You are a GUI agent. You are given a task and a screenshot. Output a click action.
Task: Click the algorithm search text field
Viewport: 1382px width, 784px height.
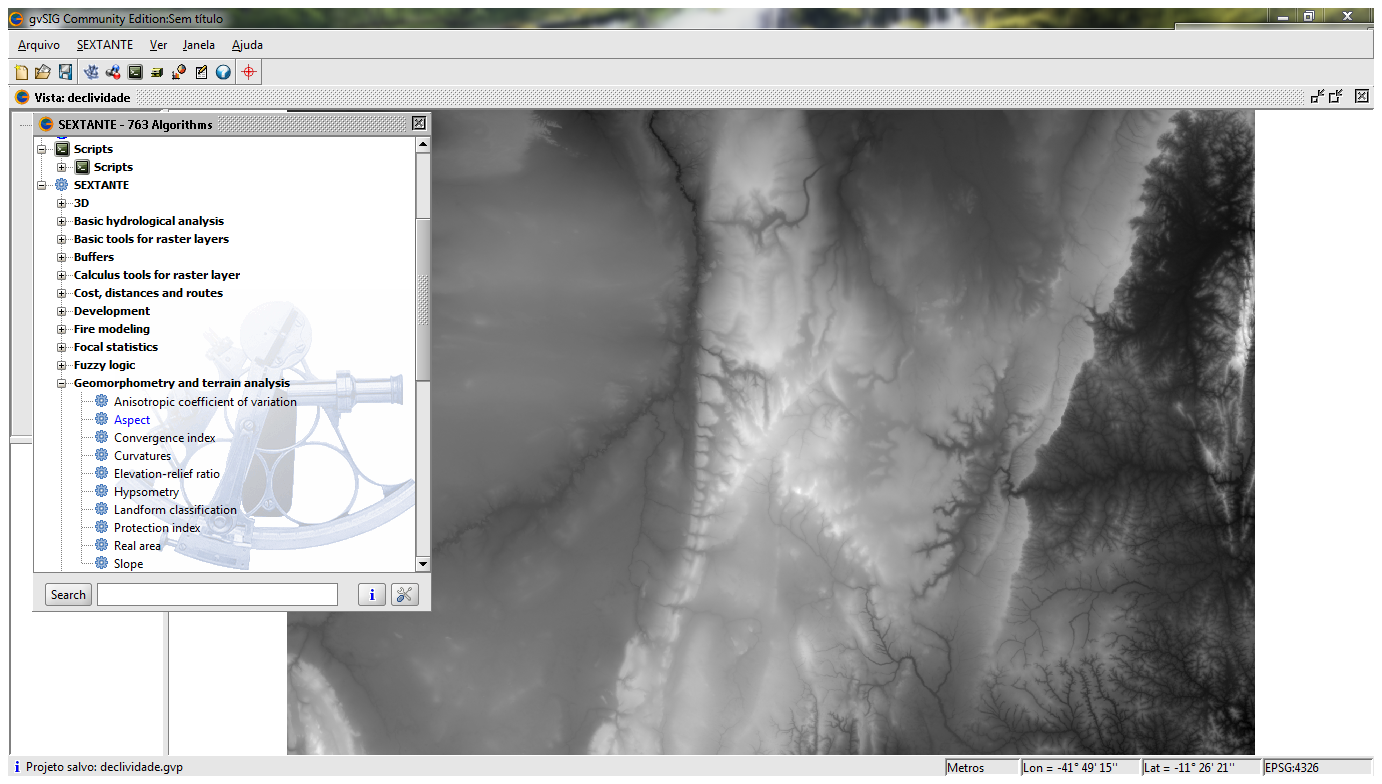(217, 595)
